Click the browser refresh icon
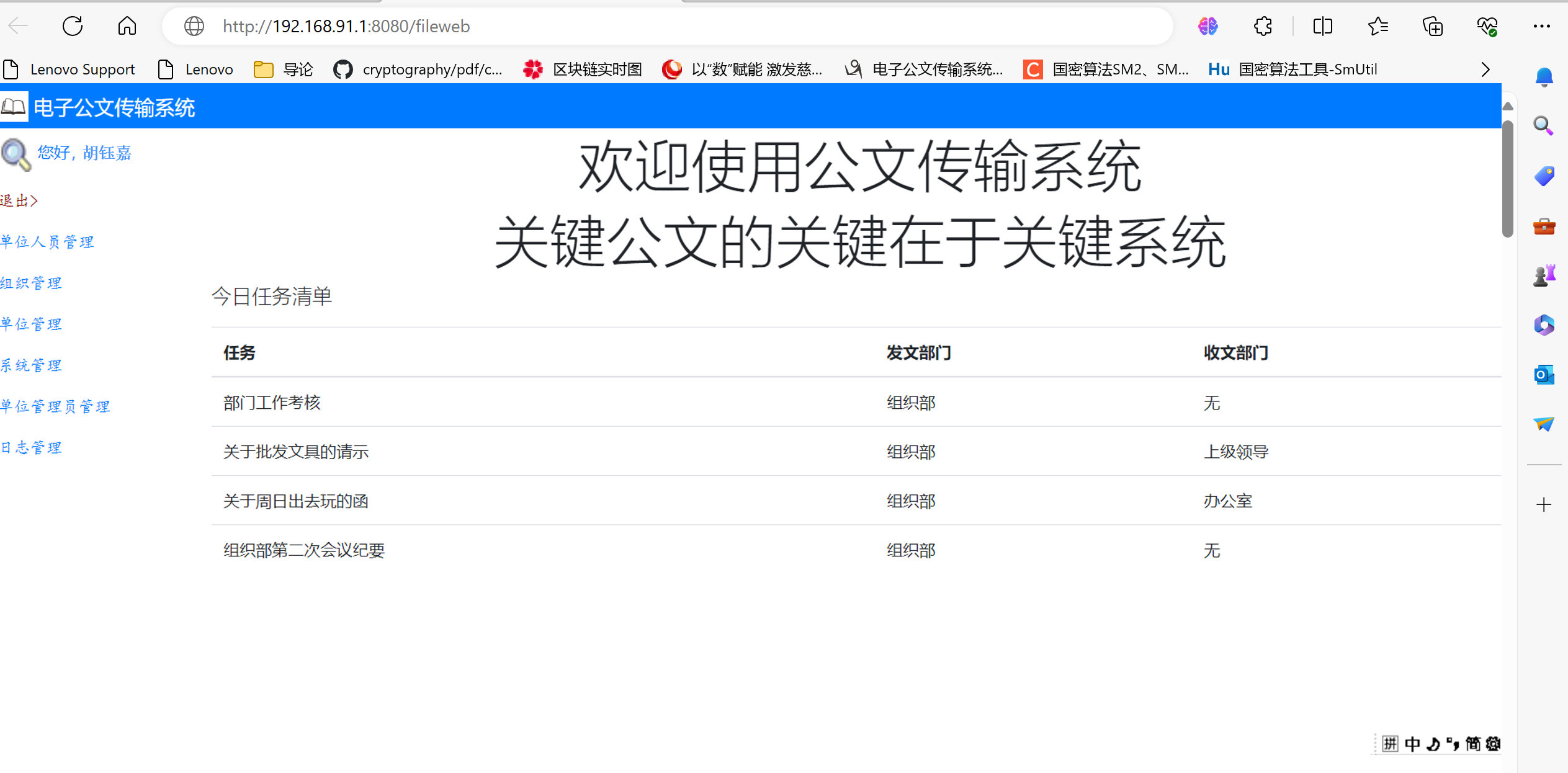 click(x=73, y=26)
